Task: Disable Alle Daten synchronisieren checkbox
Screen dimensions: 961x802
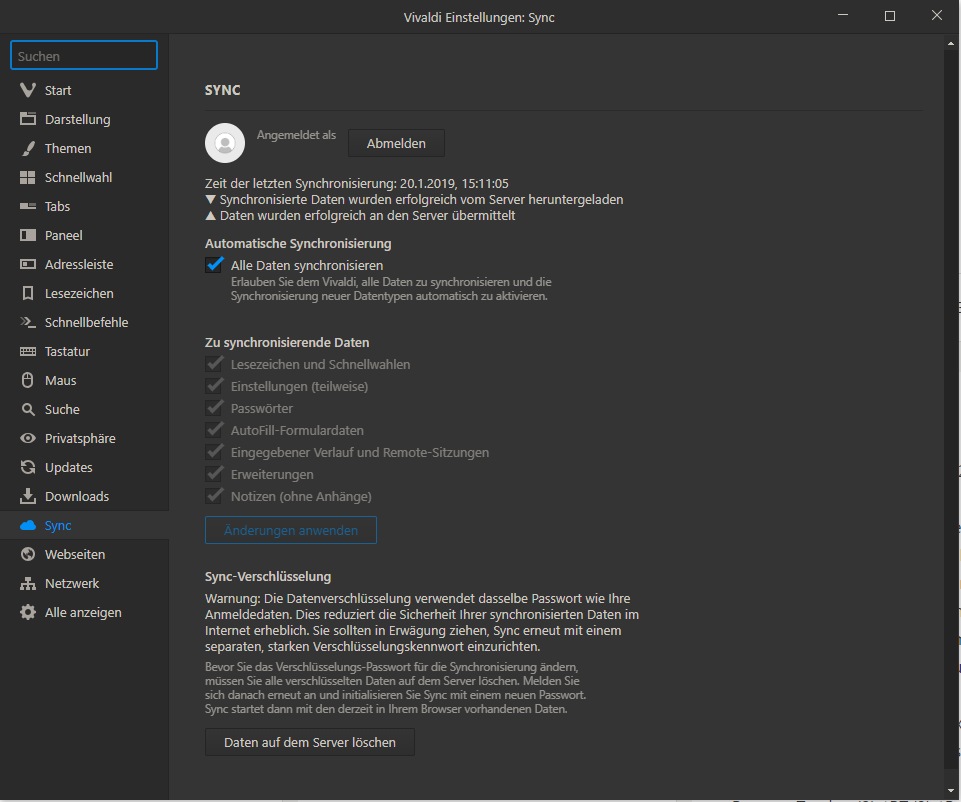Action: tap(214, 265)
